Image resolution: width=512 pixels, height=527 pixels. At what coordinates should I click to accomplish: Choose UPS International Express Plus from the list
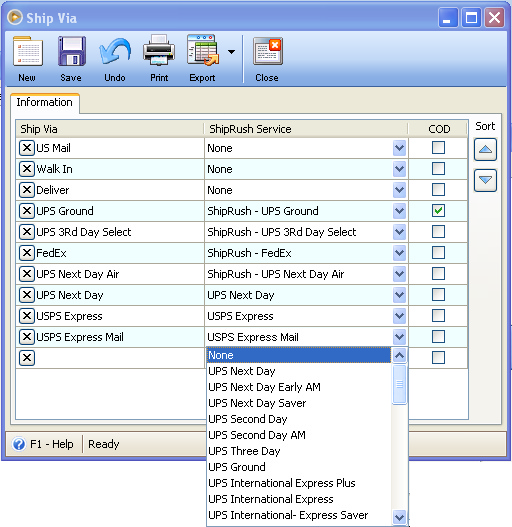point(299,483)
